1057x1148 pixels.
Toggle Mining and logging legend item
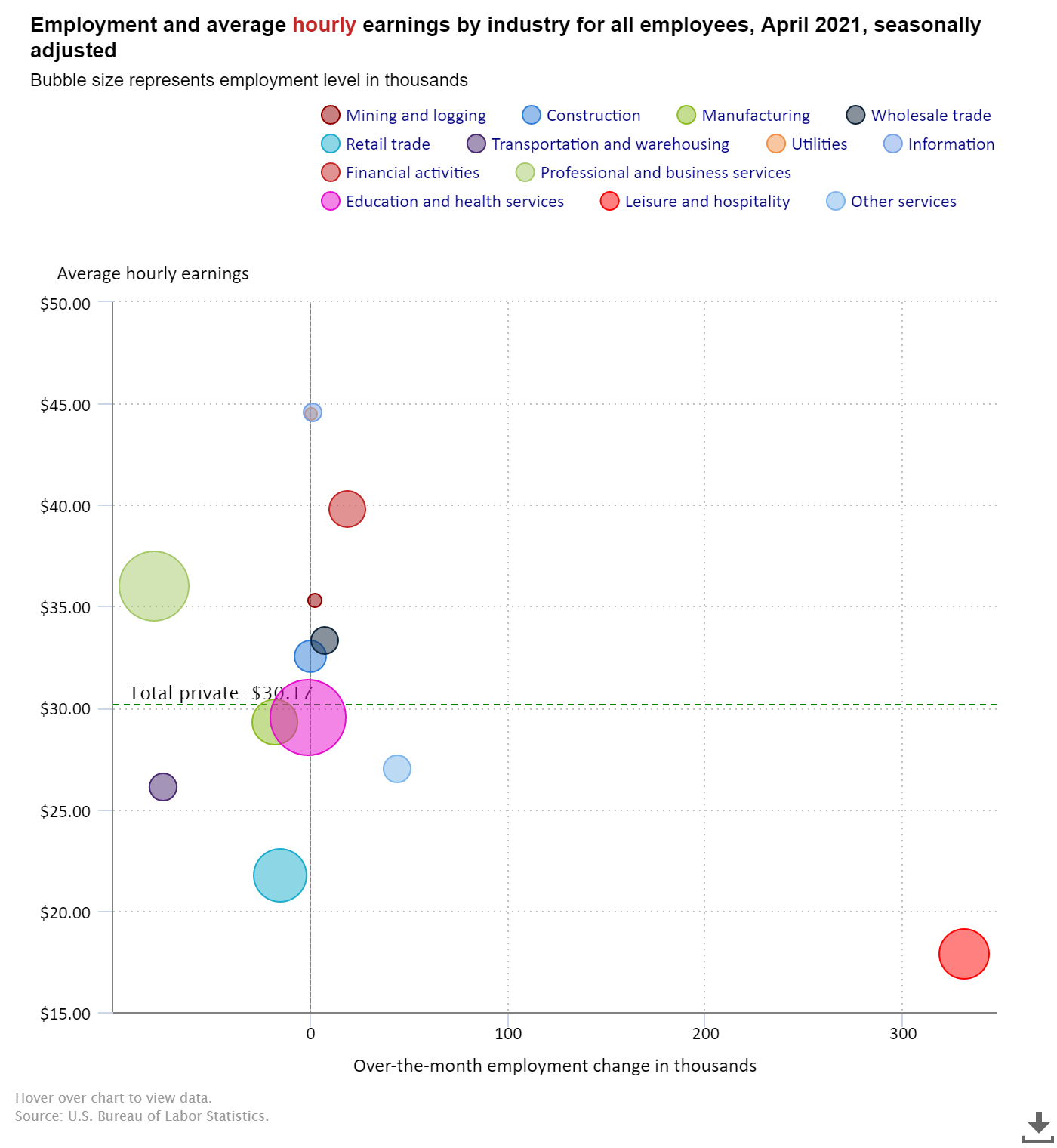(404, 116)
